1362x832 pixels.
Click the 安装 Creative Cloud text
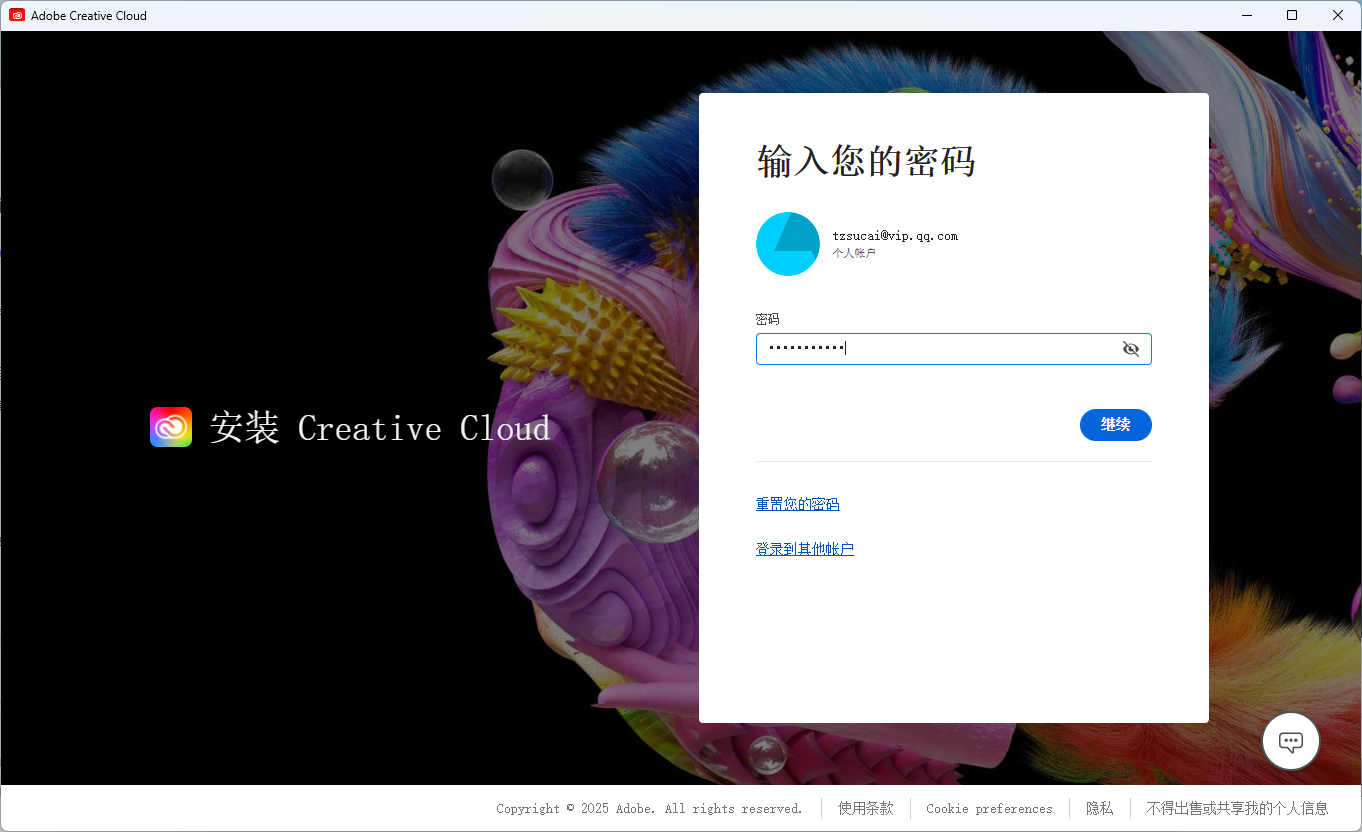(x=380, y=428)
